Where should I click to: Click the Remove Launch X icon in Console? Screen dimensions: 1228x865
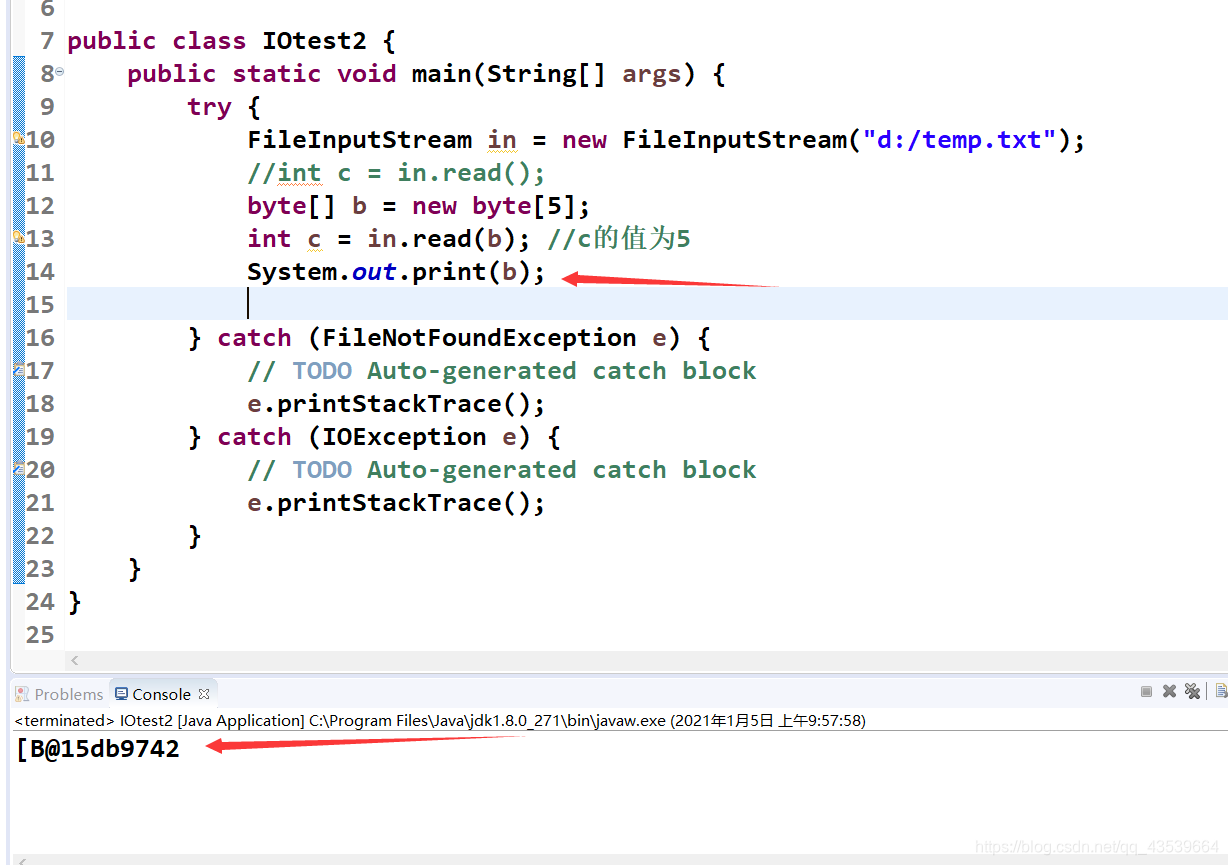[1169, 691]
